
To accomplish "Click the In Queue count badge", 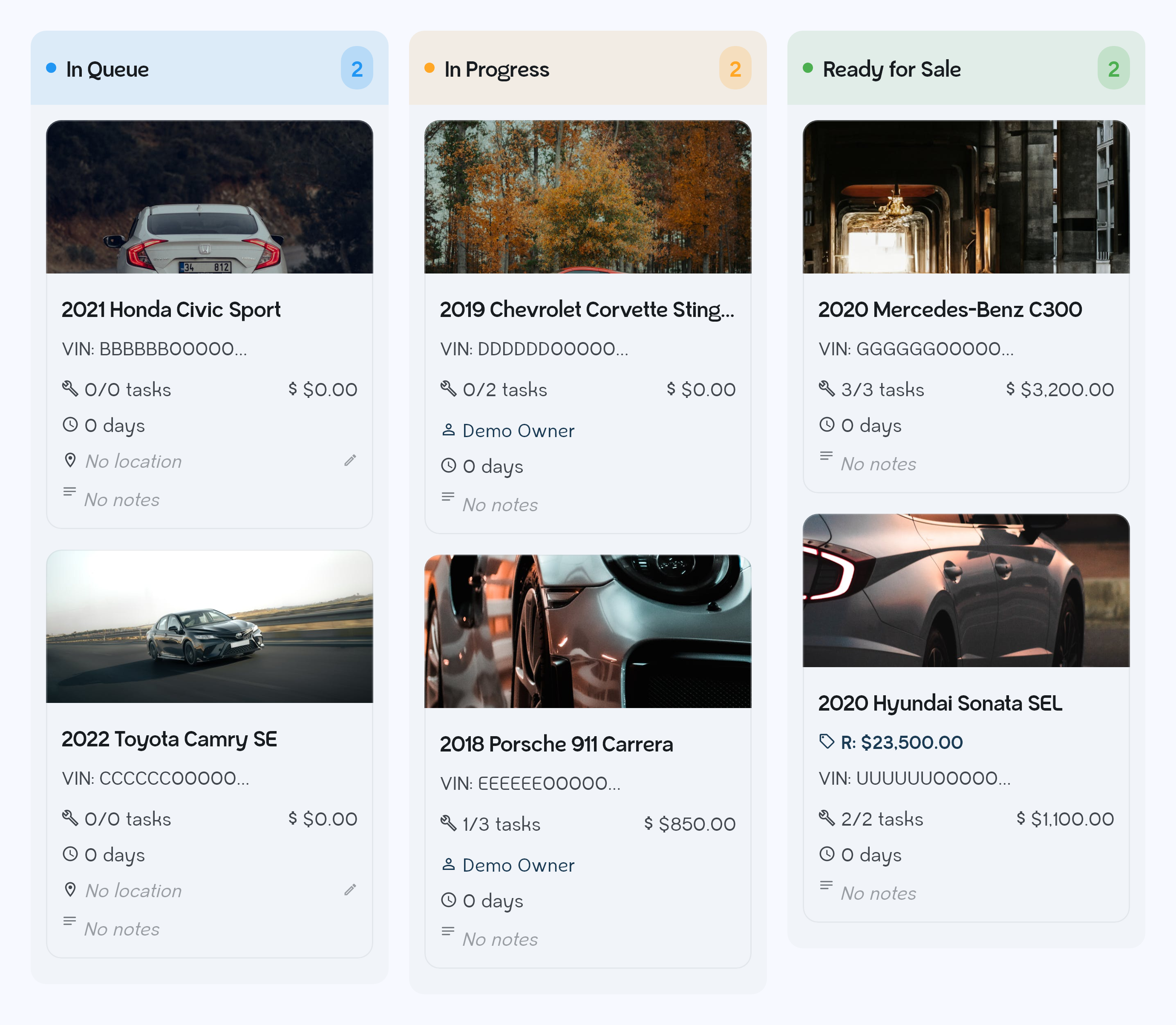I will [x=357, y=68].
